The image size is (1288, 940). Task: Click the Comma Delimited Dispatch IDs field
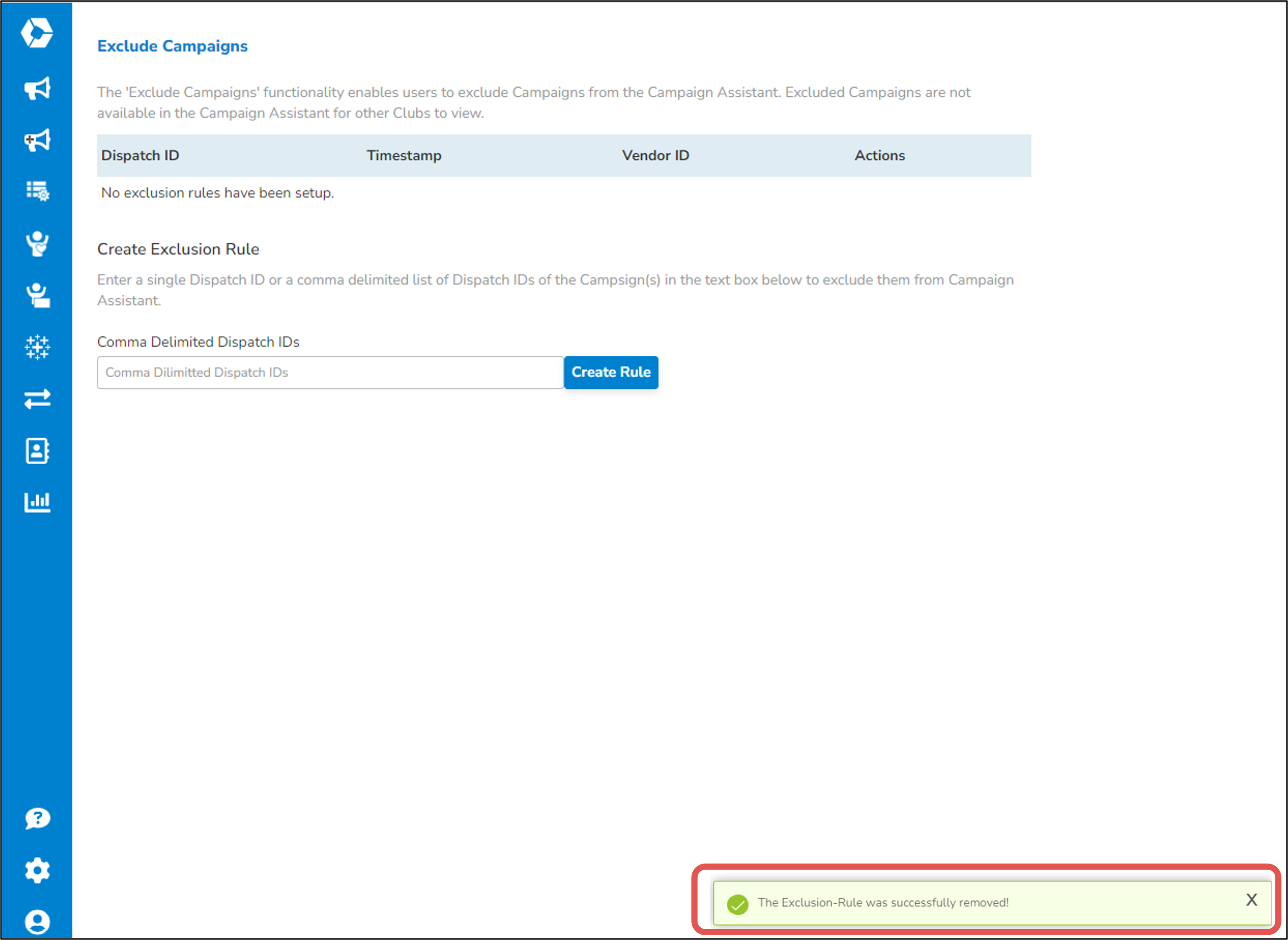(330, 373)
